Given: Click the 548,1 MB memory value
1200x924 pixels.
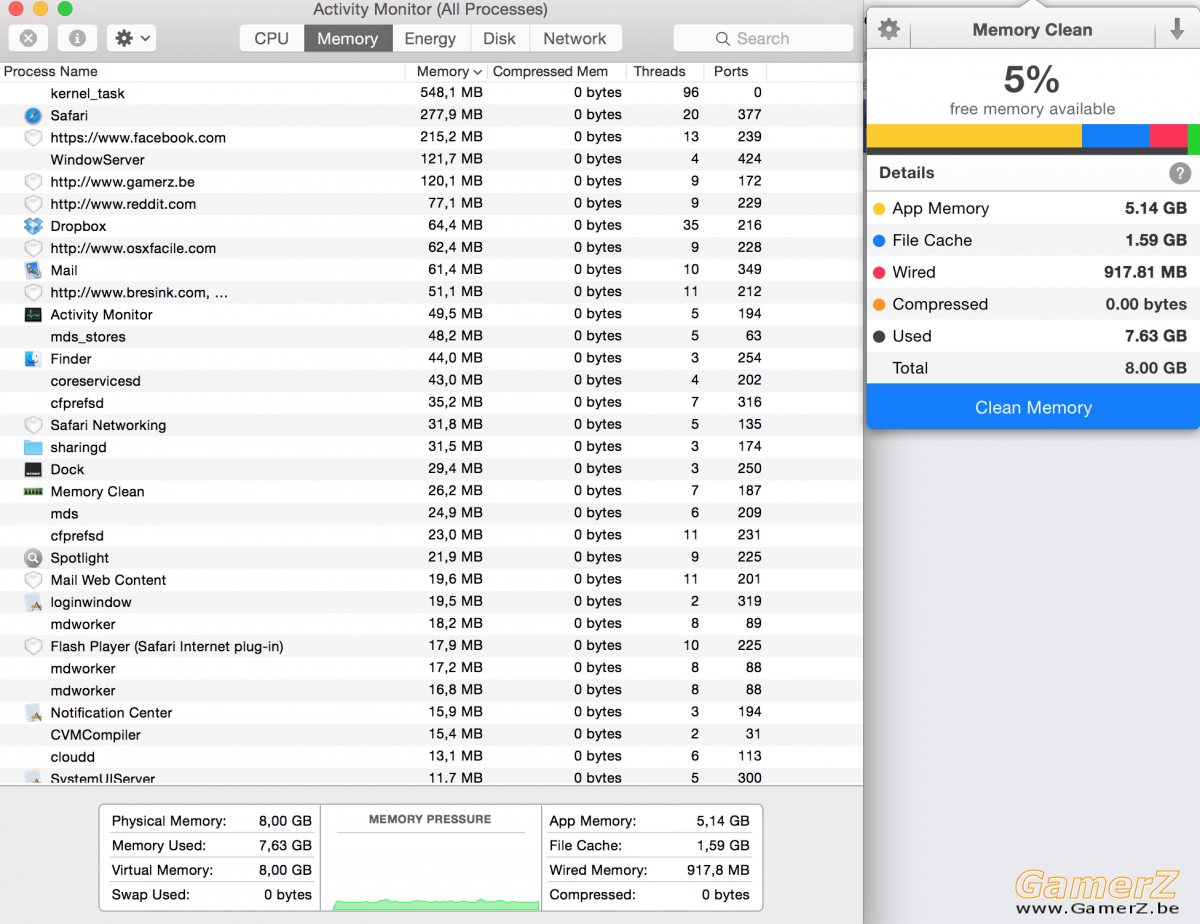Looking at the screenshot, I should point(451,93).
